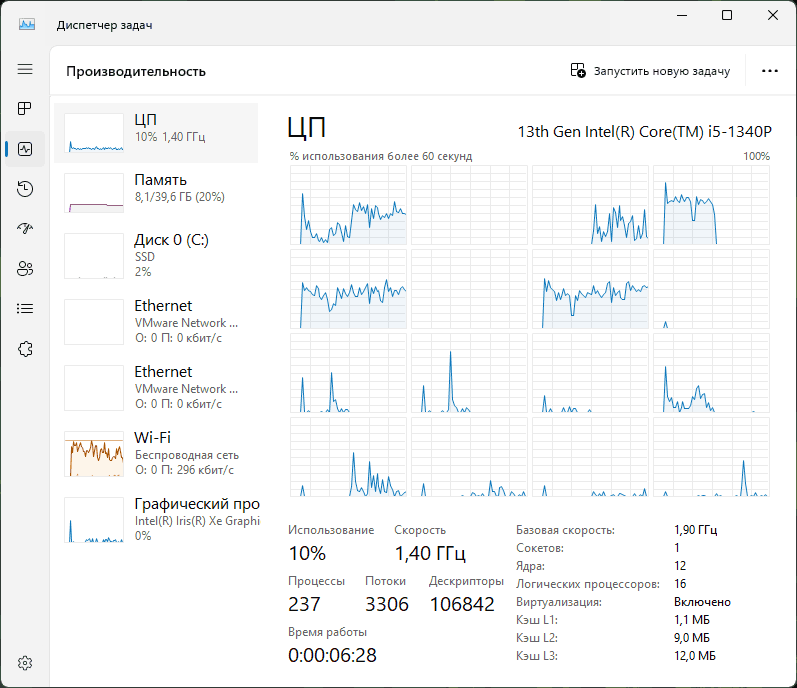Click the Скорость value 1,40 ГГц
Screen dimensions: 797x688
point(430,553)
